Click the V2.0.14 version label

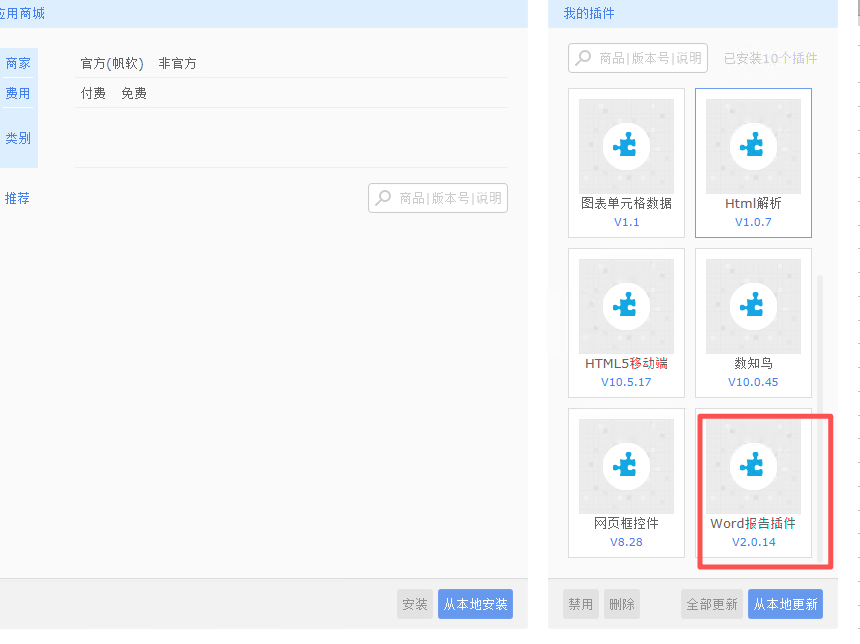754,542
